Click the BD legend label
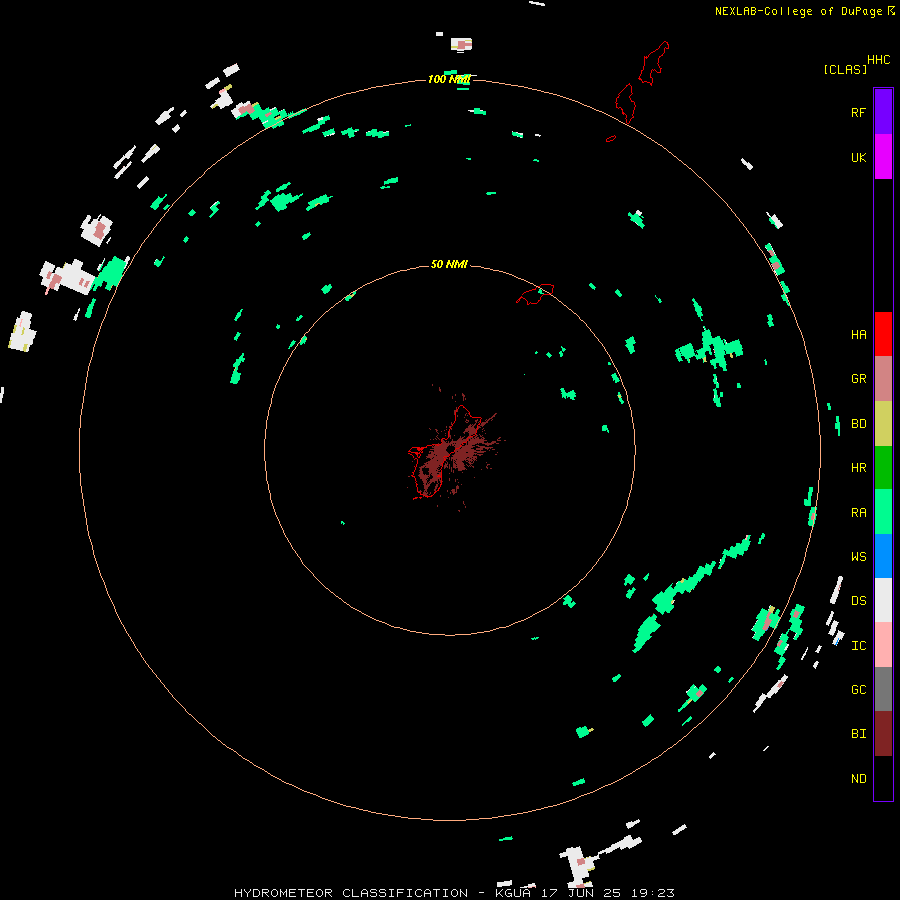The height and width of the screenshot is (900, 900). pos(858,424)
